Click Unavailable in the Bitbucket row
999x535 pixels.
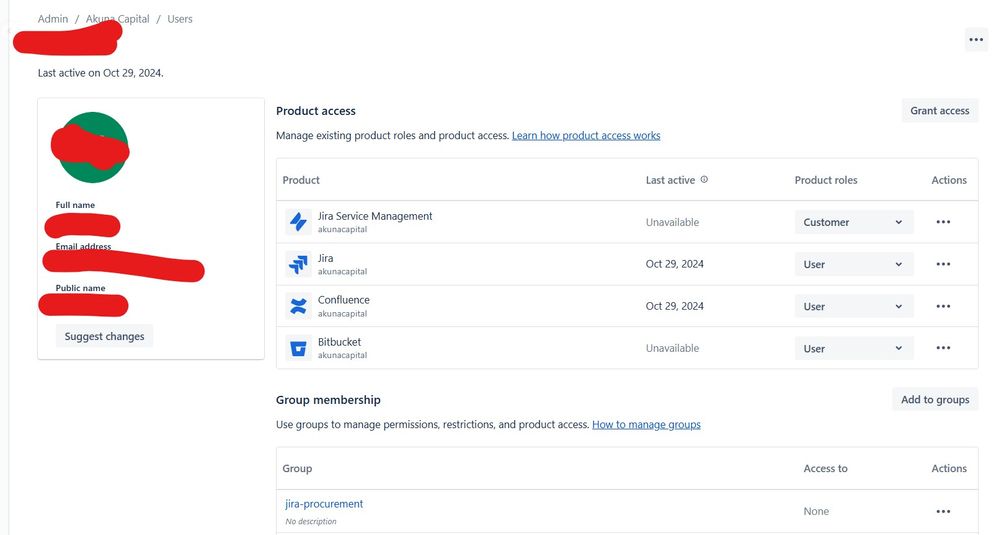[x=672, y=348]
